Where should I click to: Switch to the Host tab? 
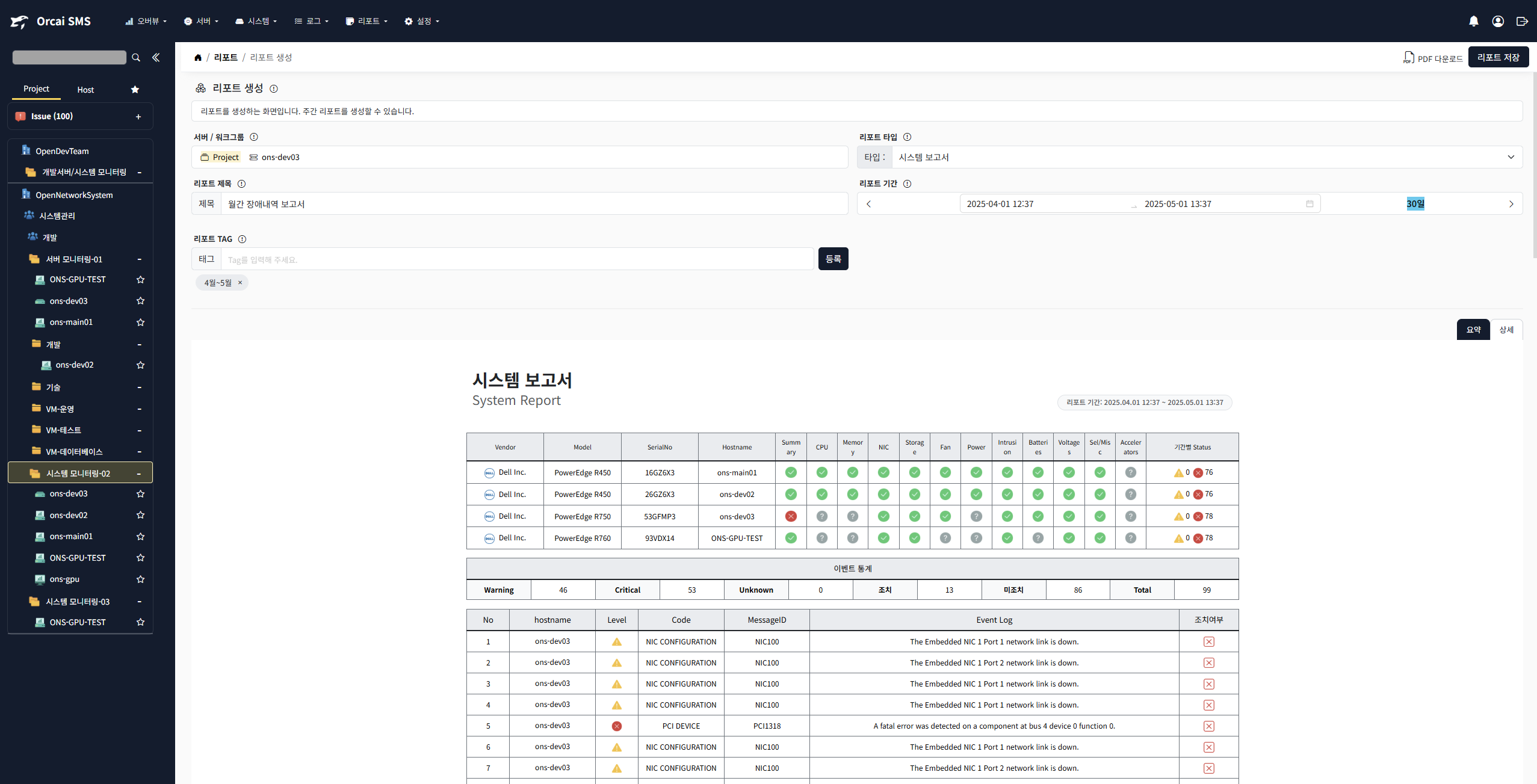tap(85, 90)
